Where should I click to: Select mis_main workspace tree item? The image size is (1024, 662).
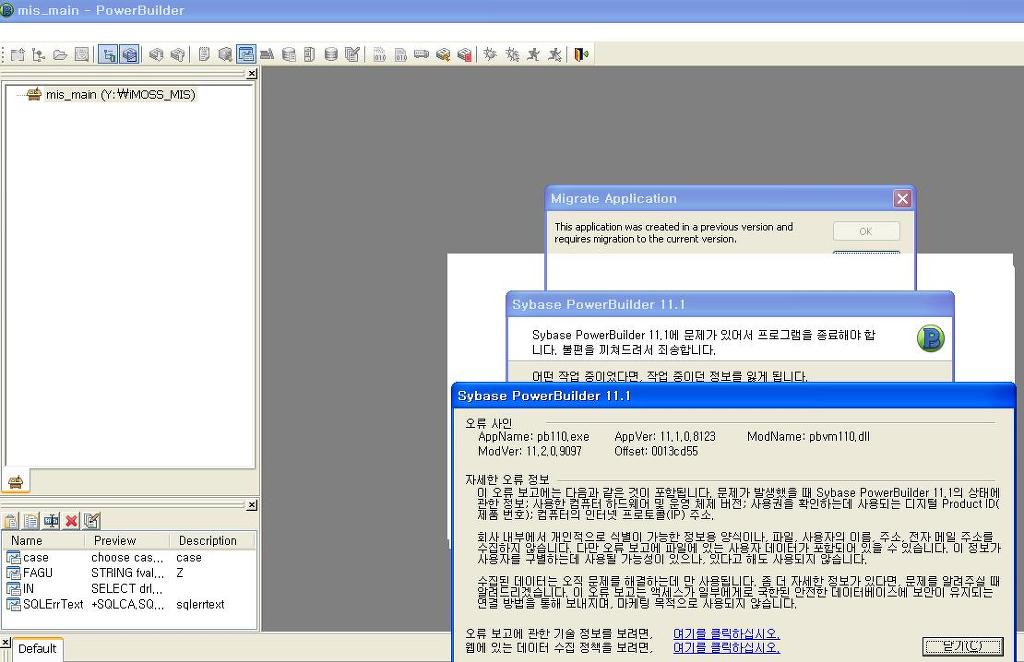[x=120, y=95]
